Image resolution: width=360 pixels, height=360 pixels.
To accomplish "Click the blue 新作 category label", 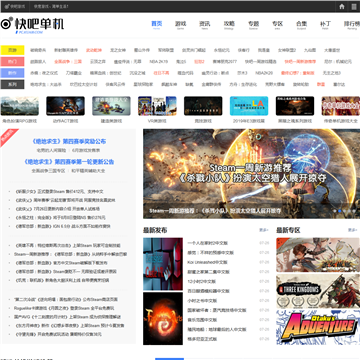I will 12,73.
